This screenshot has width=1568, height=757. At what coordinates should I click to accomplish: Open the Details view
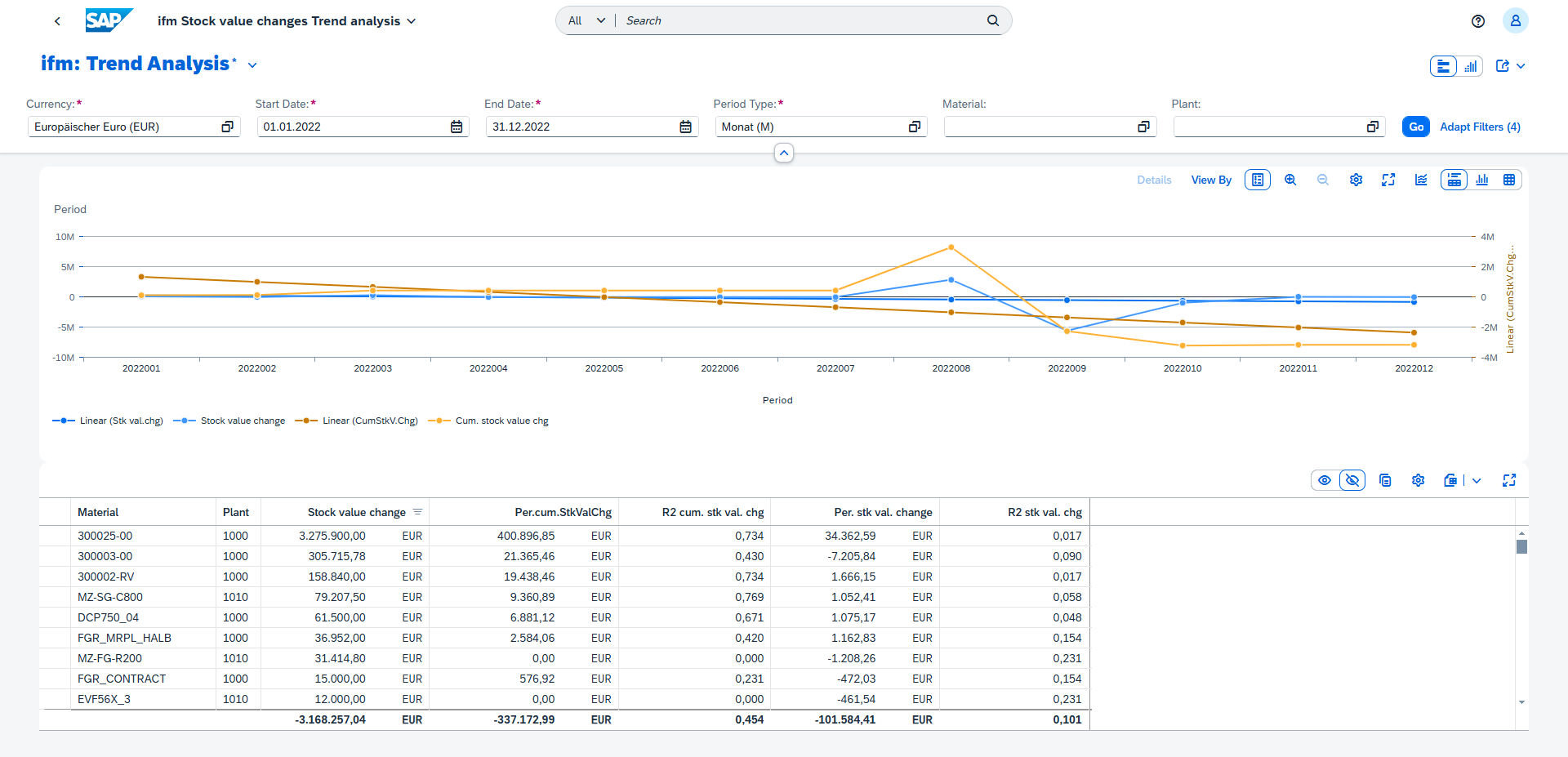(1154, 180)
